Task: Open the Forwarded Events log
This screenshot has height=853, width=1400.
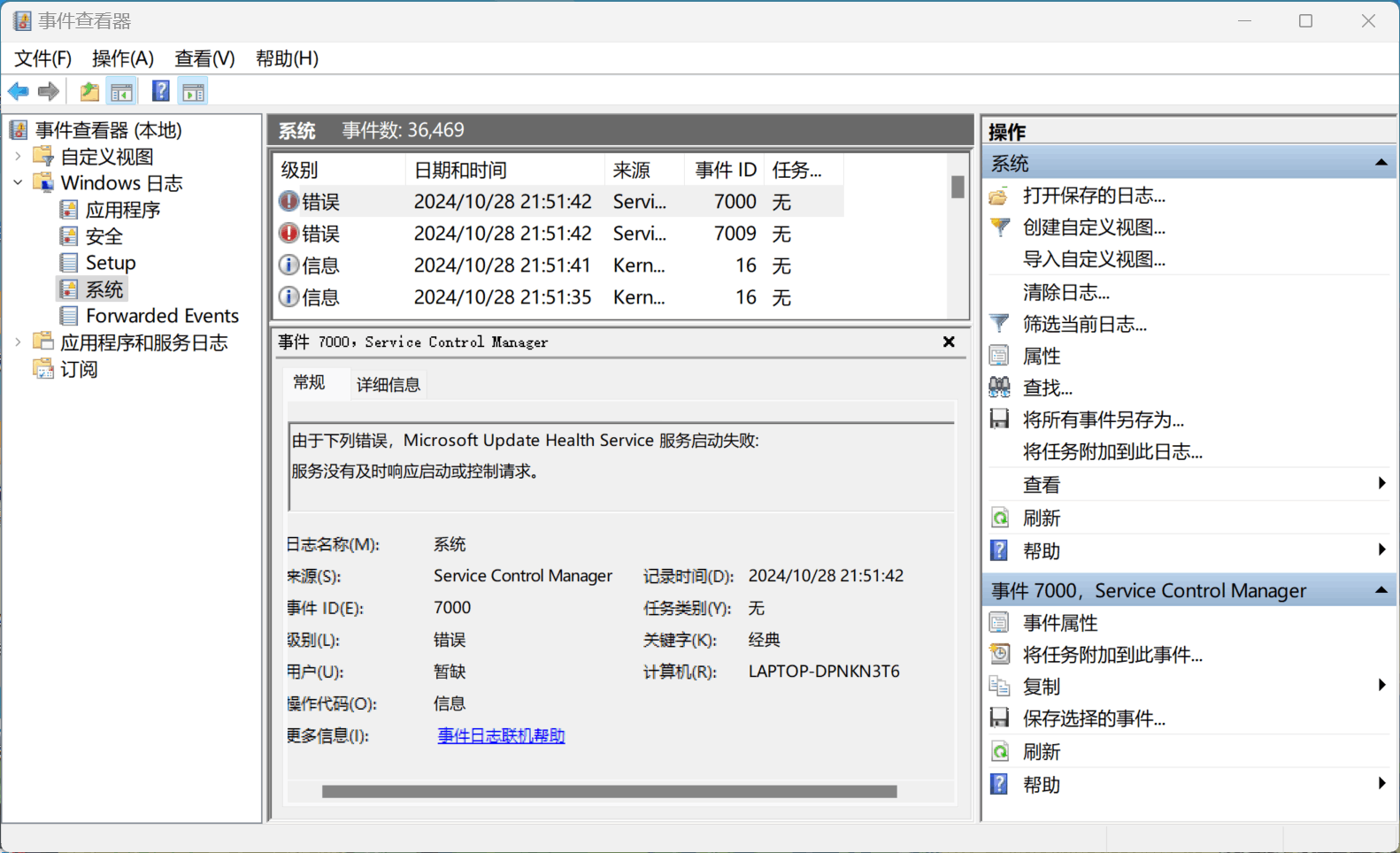Action: (162, 316)
